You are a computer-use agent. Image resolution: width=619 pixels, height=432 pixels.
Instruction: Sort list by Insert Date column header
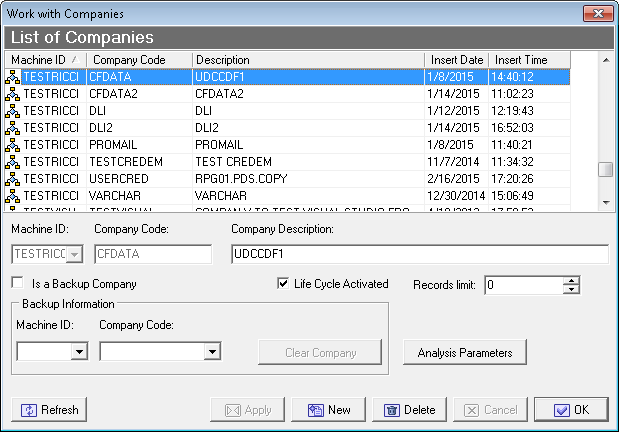pos(457,60)
